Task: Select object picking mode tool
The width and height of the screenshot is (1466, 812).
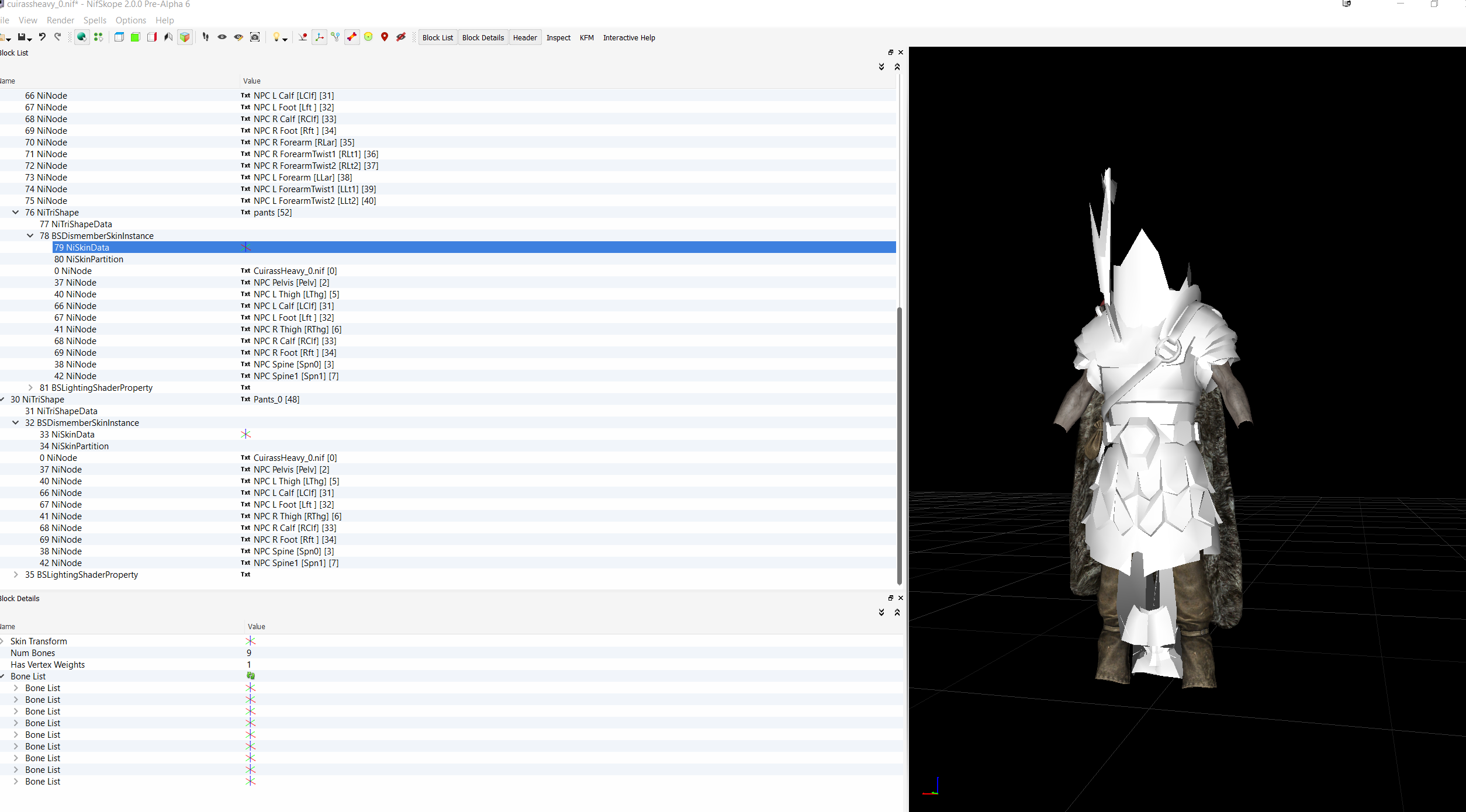Action: point(82,37)
